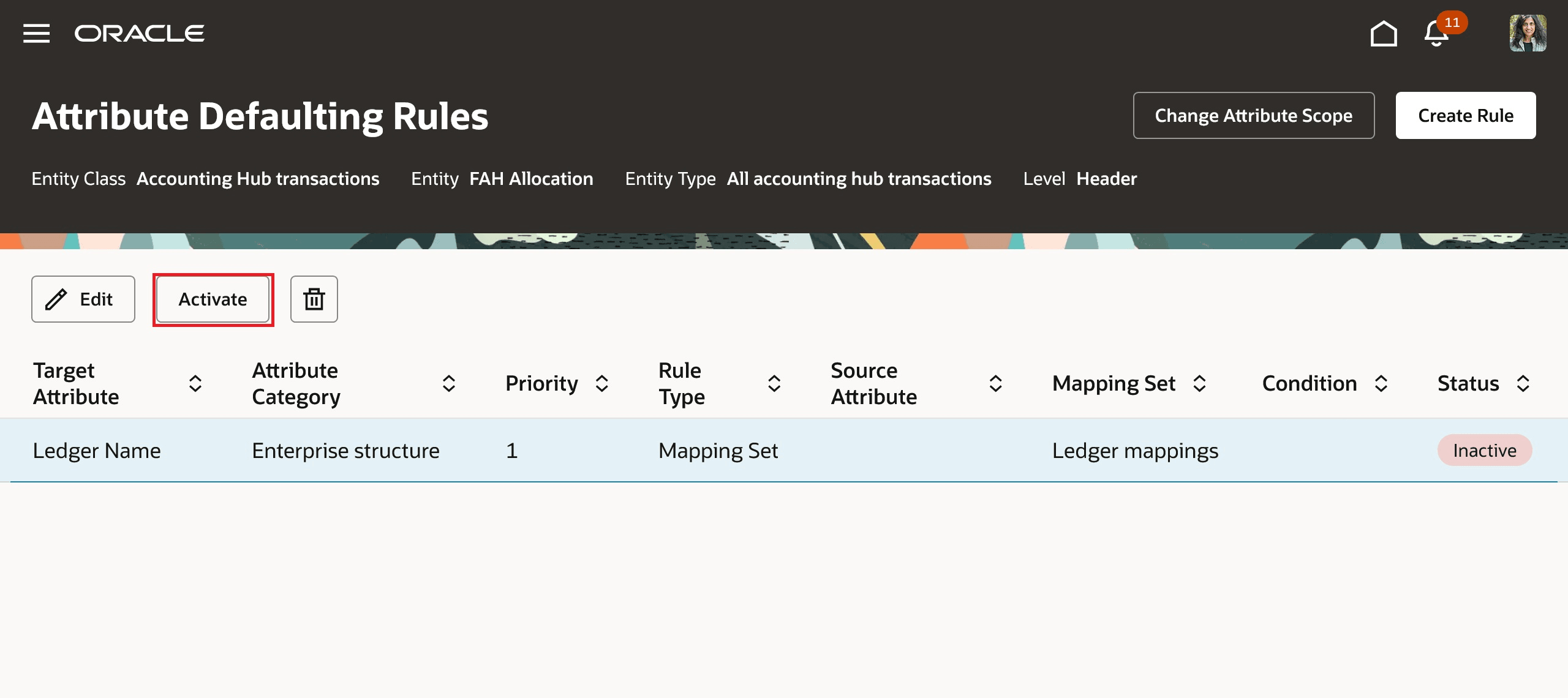Sort by Mapping Set arrows
Screen dimensions: 1568x698
pos(1200,384)
